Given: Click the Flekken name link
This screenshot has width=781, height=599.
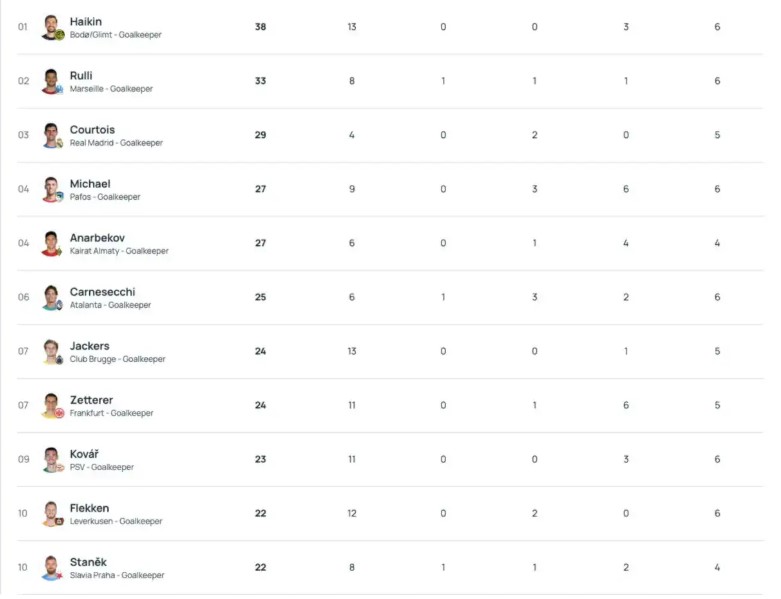Looking at the screenshot, I should (89, 507).
